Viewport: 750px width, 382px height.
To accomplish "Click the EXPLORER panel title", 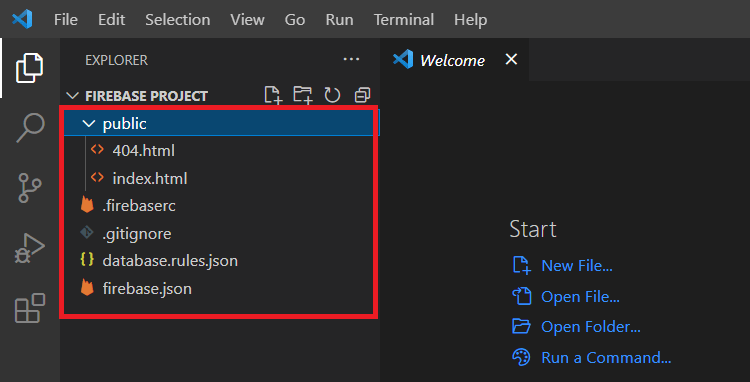I will [116, 60].
